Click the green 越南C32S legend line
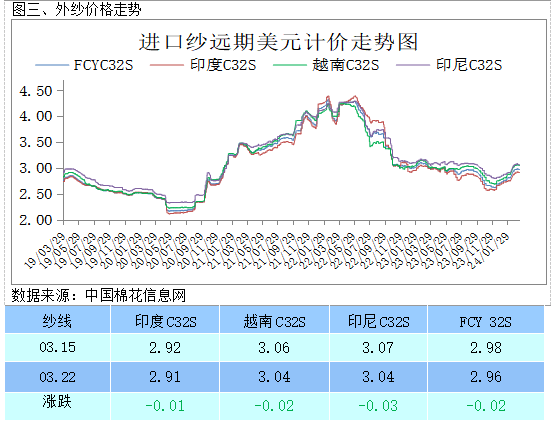557x425 pixels. click(x=289, y=65)
